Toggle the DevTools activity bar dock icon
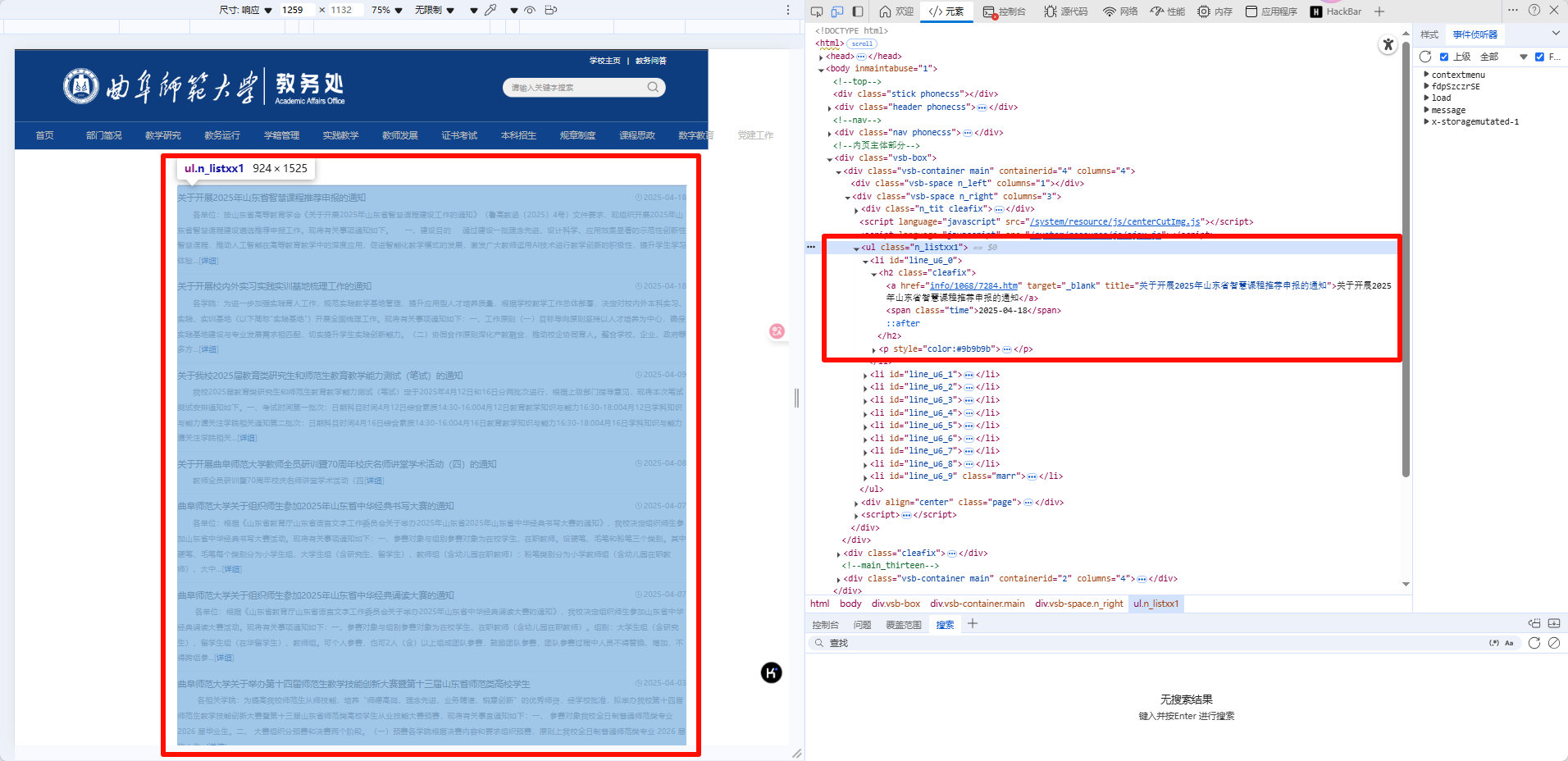The image size is (1568, 761). tap(858, 11)
